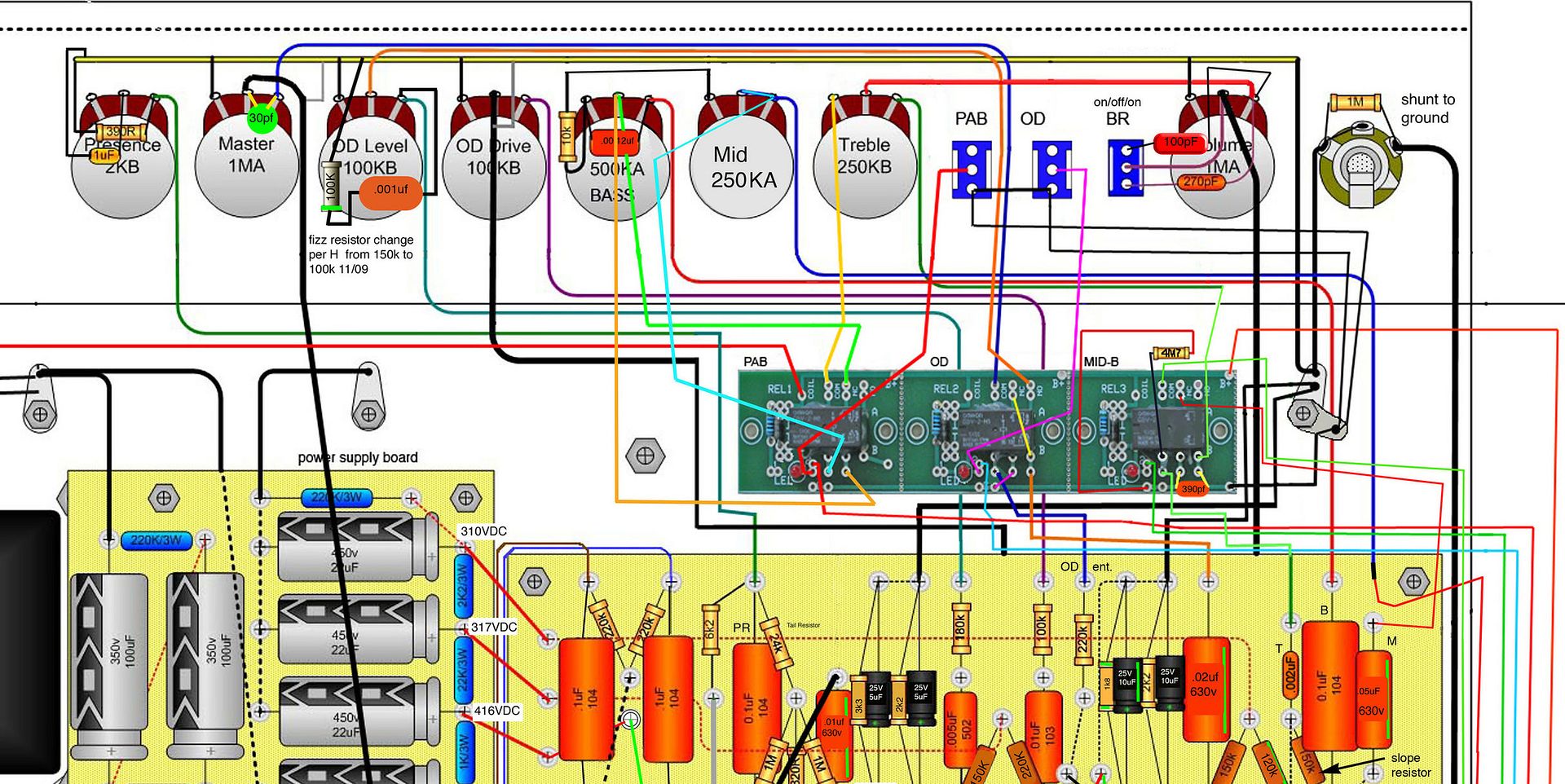The image size is (1565, 784).
Task: Select the 'slope resistor' label
Action: click(1410, 765)
